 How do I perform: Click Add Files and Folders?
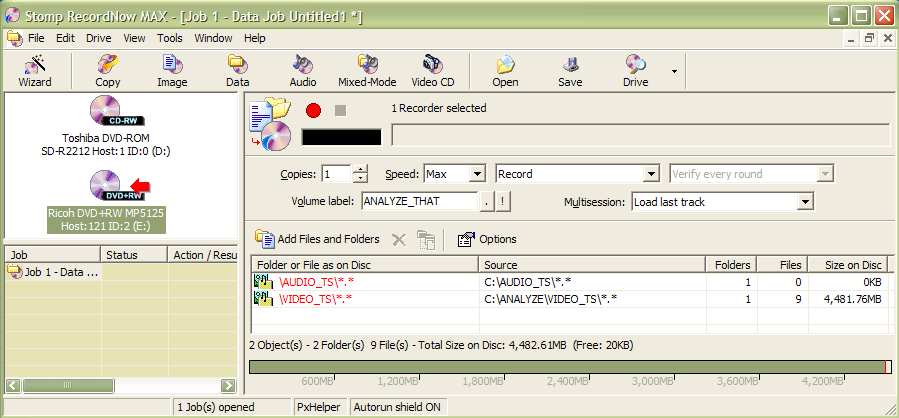click(x=318, y=239)
